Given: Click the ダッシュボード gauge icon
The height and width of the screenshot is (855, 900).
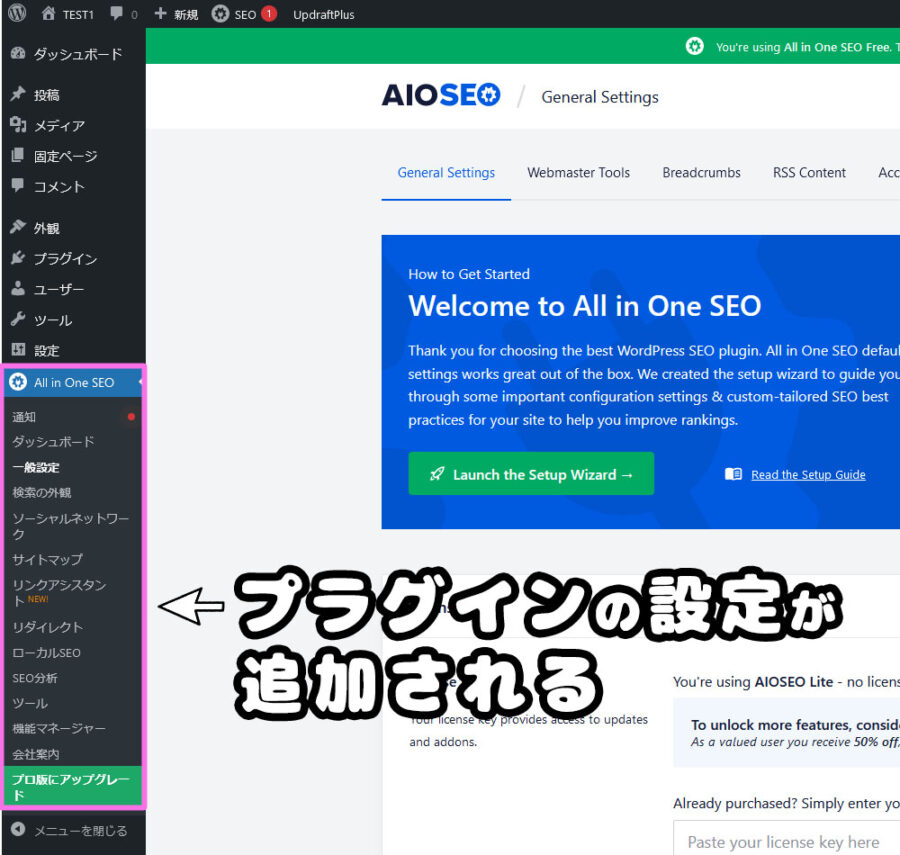Looking at the screenshot, I should click(x=18, y=53).
